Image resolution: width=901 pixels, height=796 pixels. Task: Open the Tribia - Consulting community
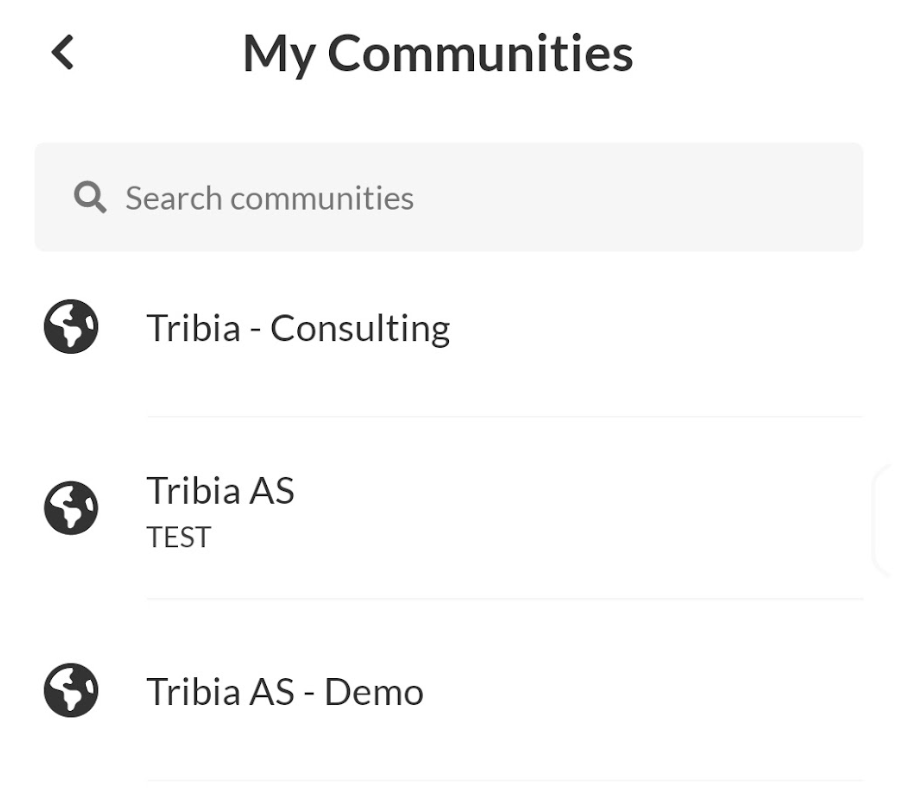point(298,328)
